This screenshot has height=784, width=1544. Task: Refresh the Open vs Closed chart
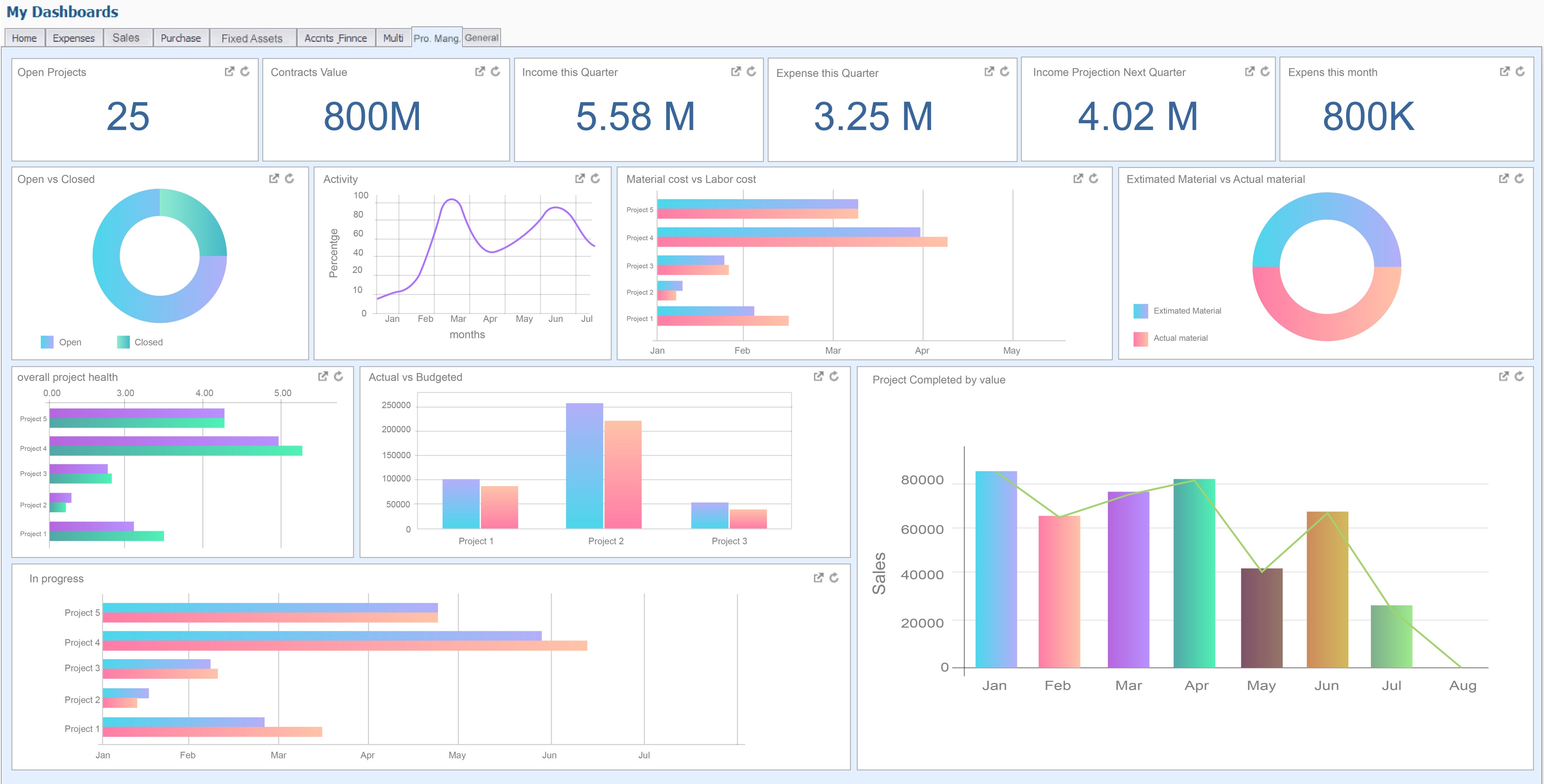[289, 178]
